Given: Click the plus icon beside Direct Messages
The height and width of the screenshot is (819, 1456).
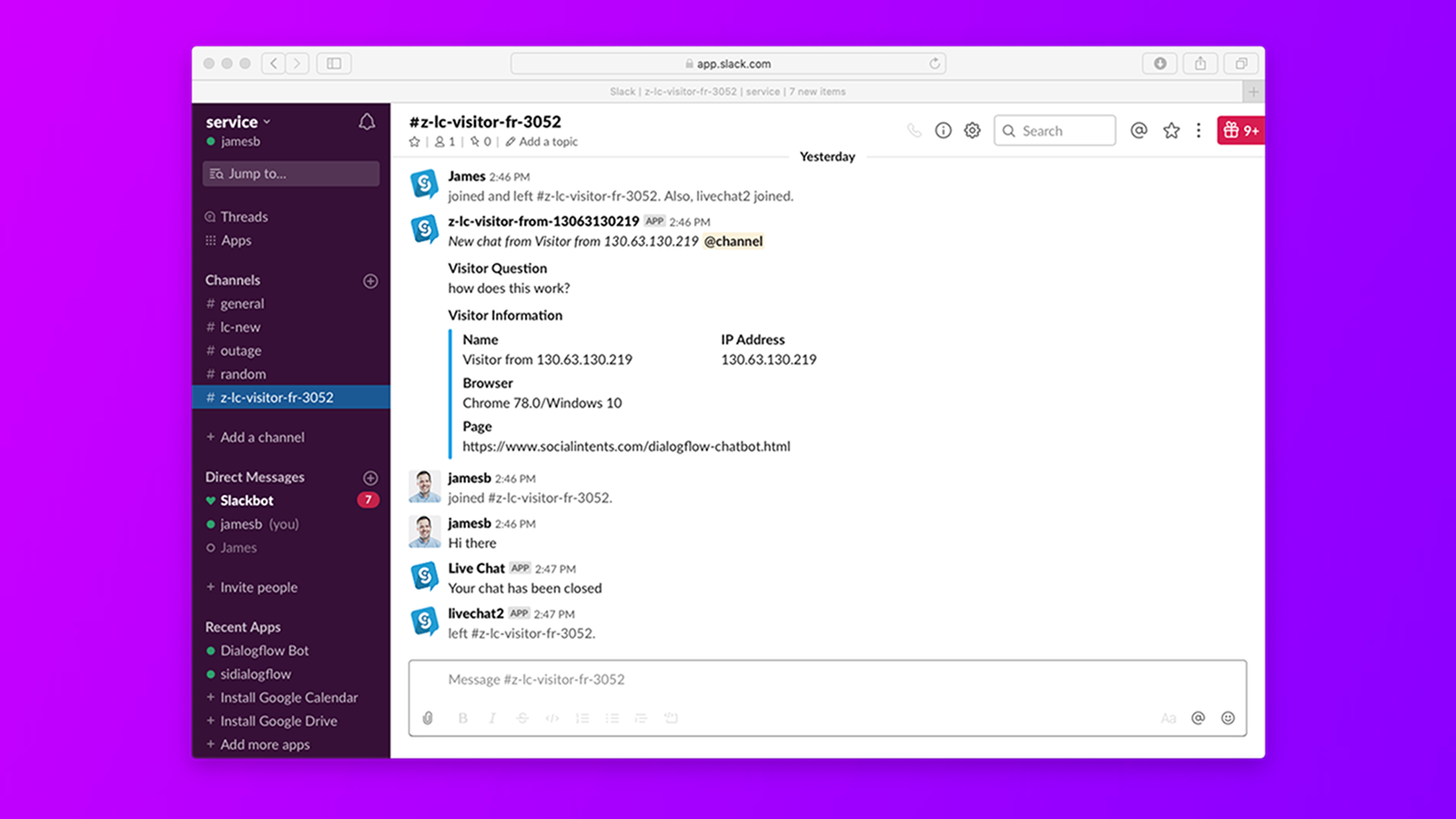Looking at the screenshot, I should click(x=370, y=478).
